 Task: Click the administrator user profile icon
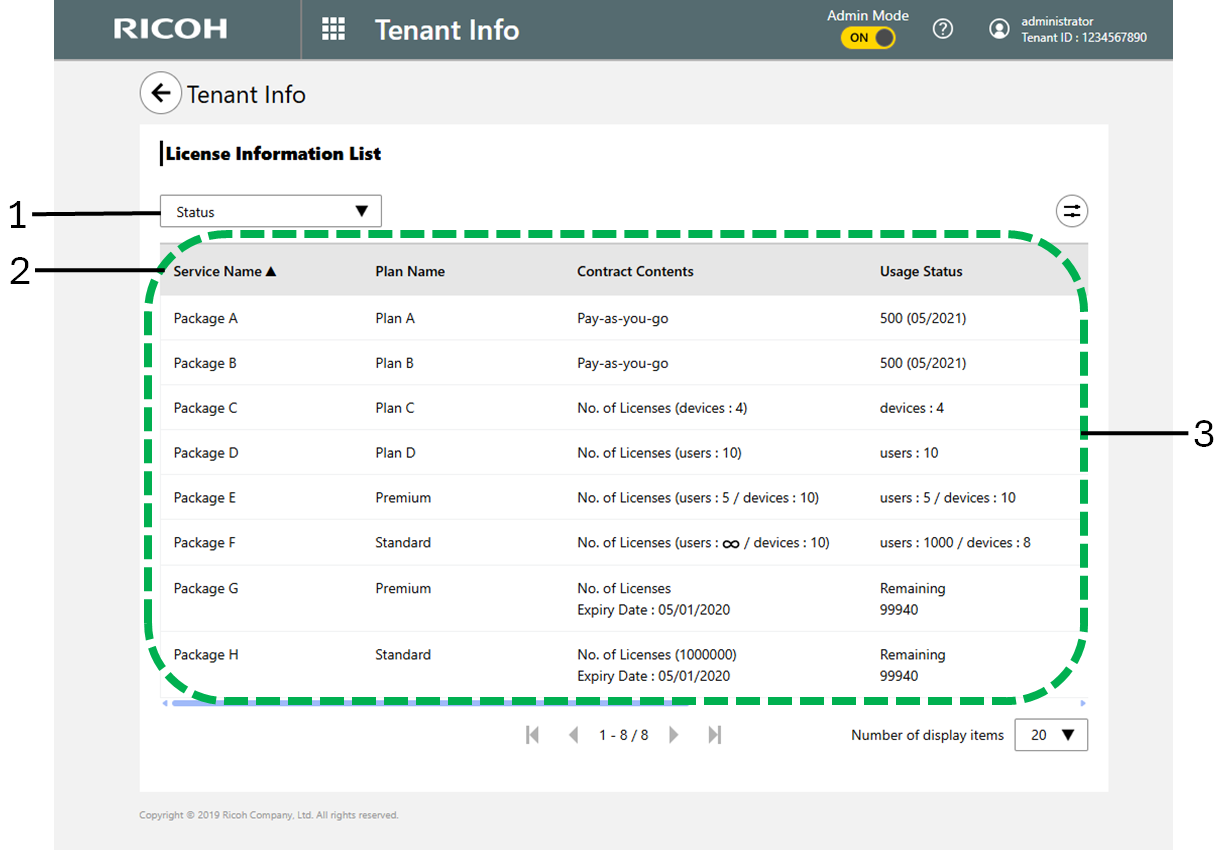click(x=998, y=29)
